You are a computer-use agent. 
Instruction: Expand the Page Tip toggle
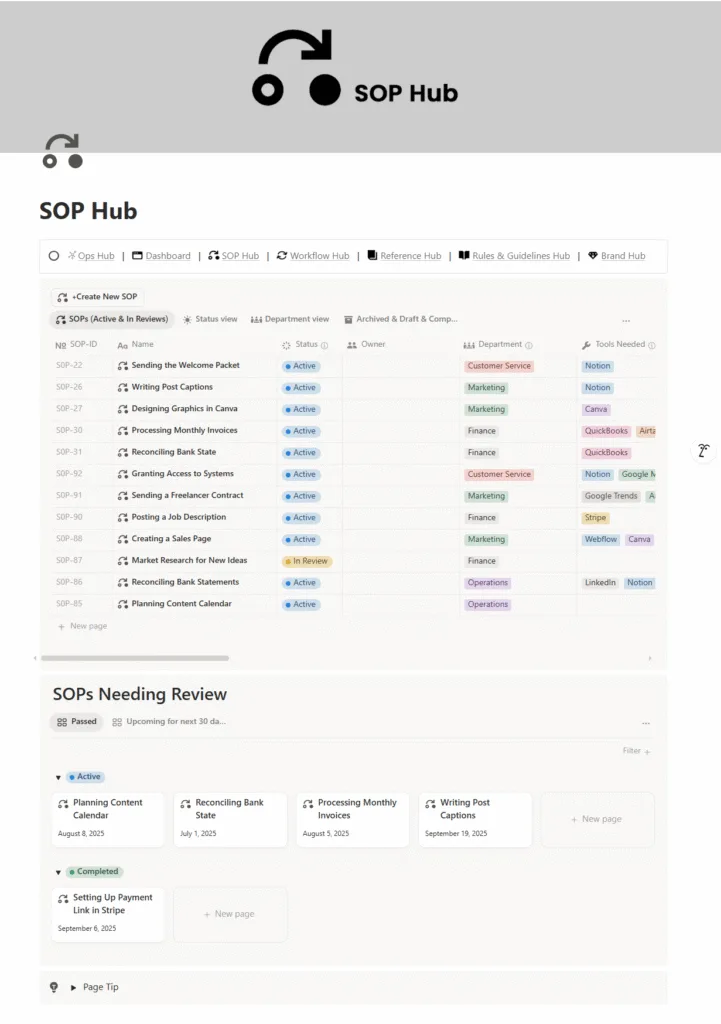point(73,987)
